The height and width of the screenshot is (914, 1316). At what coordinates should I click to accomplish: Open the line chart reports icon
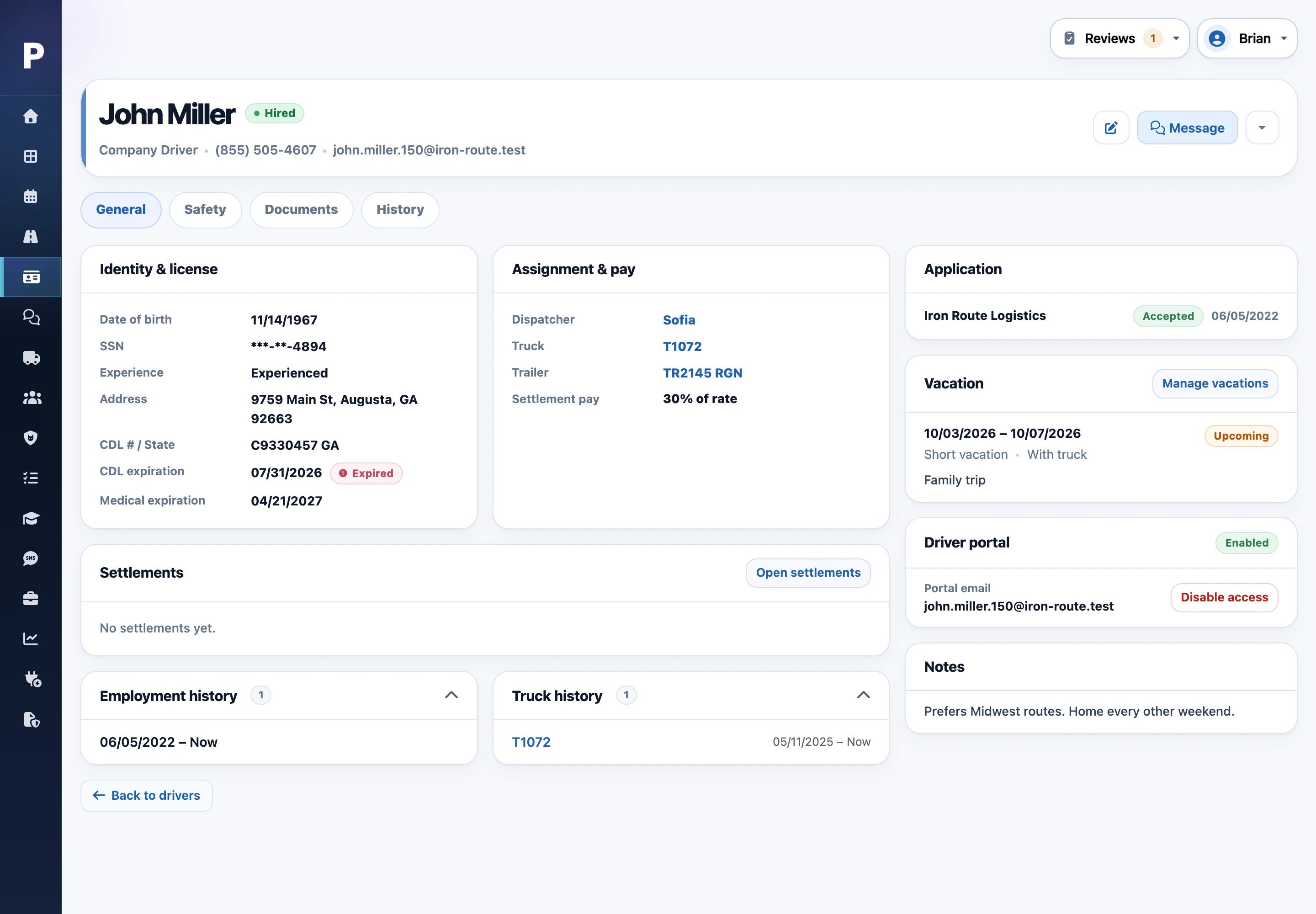tap(31, 638)
